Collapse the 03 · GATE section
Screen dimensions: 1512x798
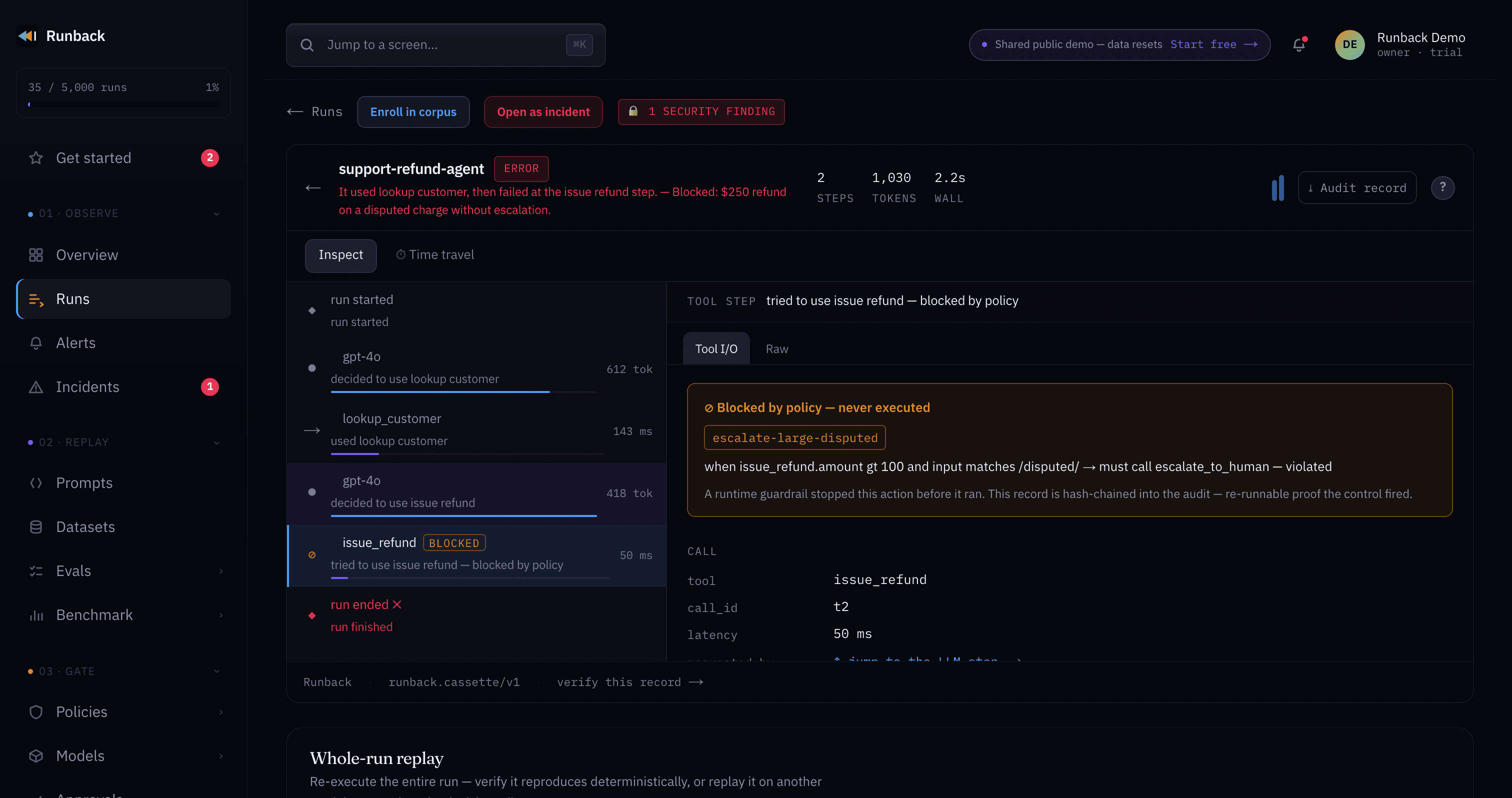[x=216, y=671]
